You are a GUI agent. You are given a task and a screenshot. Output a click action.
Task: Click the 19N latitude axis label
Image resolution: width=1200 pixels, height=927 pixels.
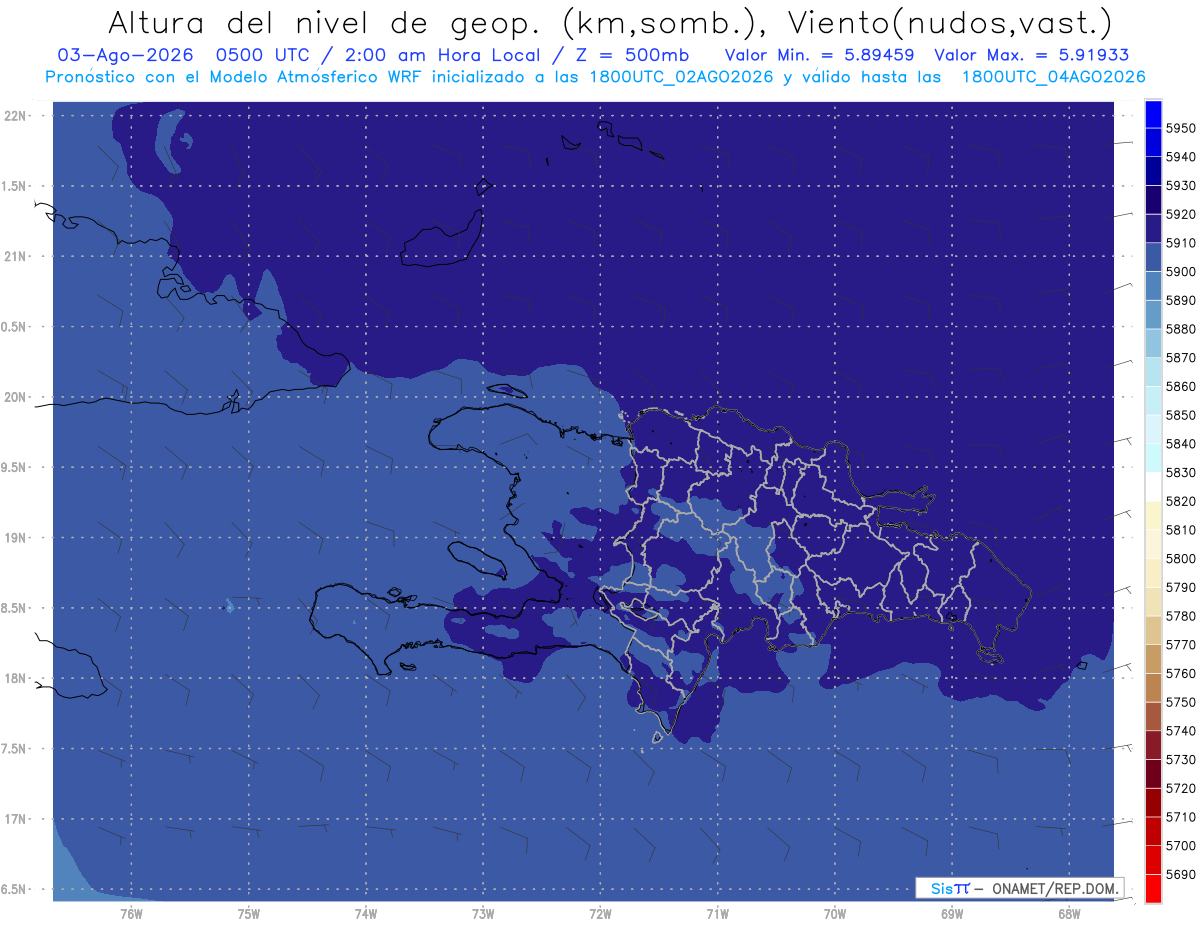tap(15, 538)
